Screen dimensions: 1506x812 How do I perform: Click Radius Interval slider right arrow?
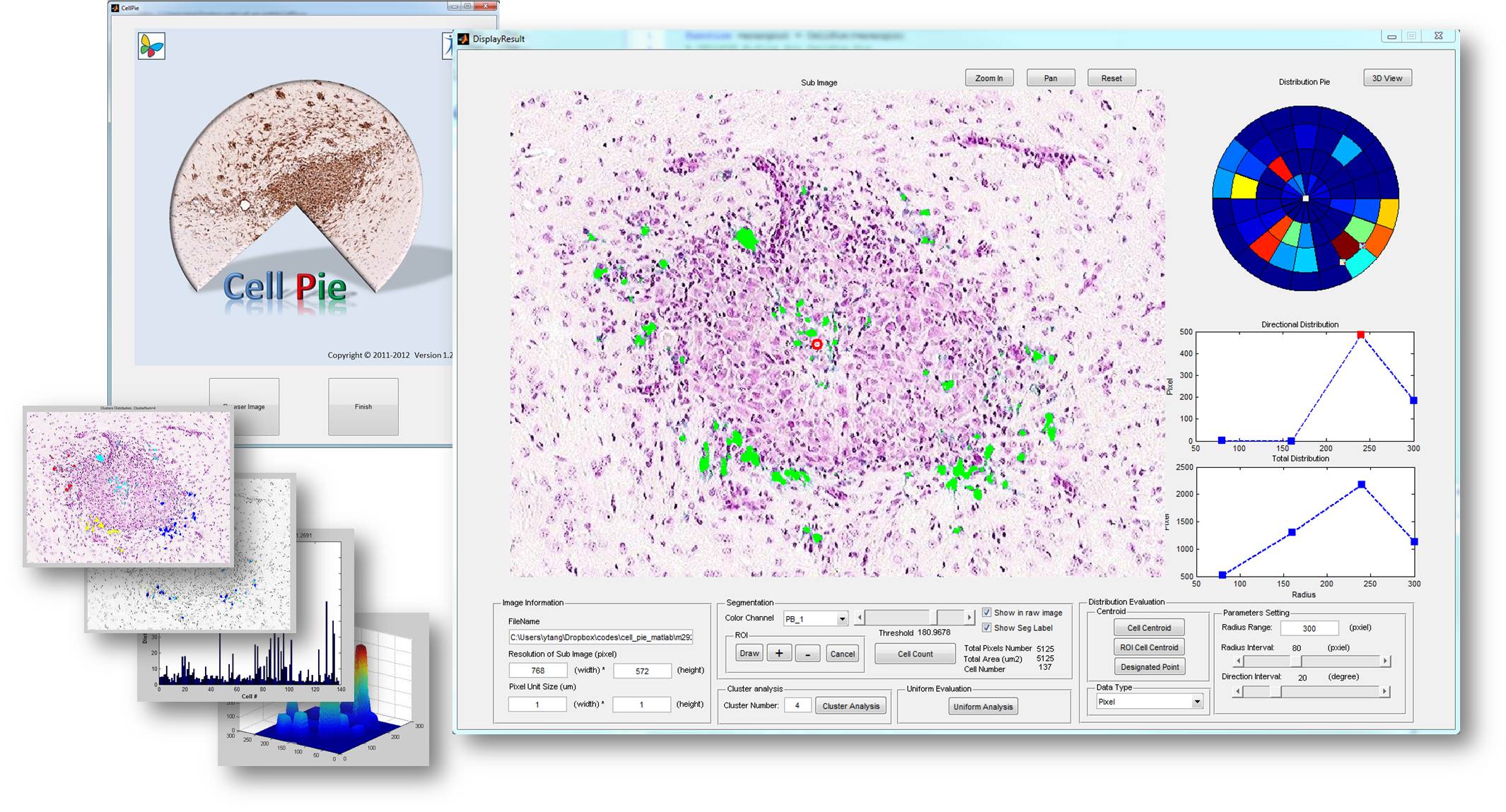[1386, 661]
